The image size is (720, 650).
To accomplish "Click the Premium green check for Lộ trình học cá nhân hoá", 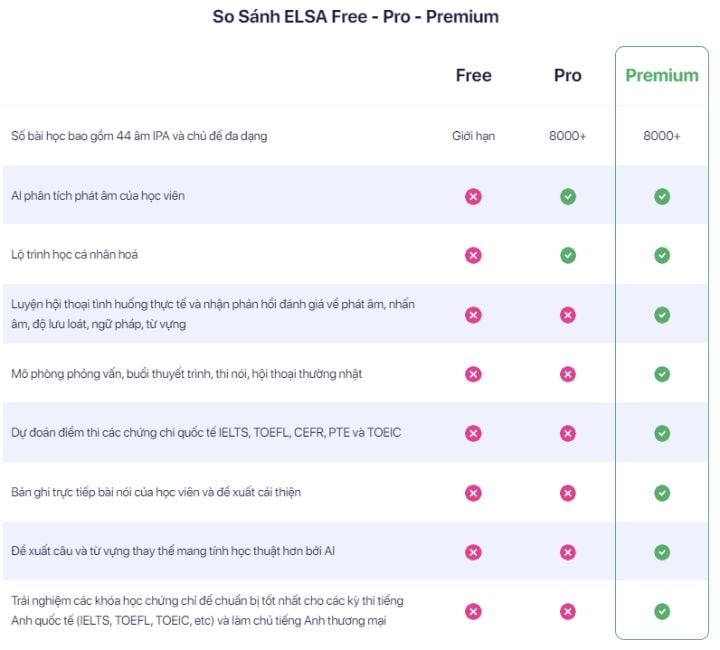I will point(662,255).
